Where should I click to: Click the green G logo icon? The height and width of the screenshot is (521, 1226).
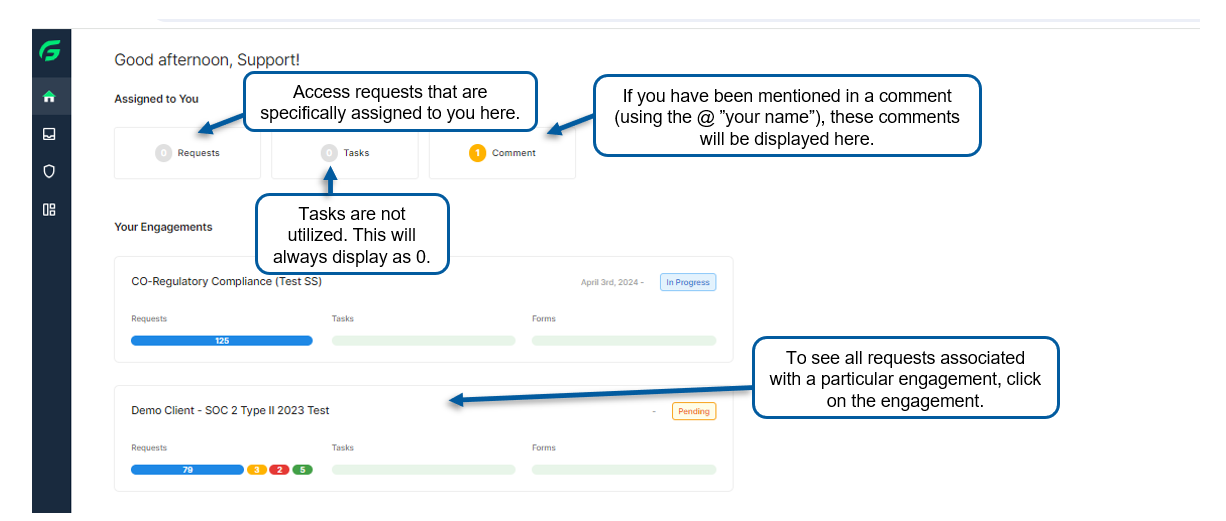click(x=49, y=52)
